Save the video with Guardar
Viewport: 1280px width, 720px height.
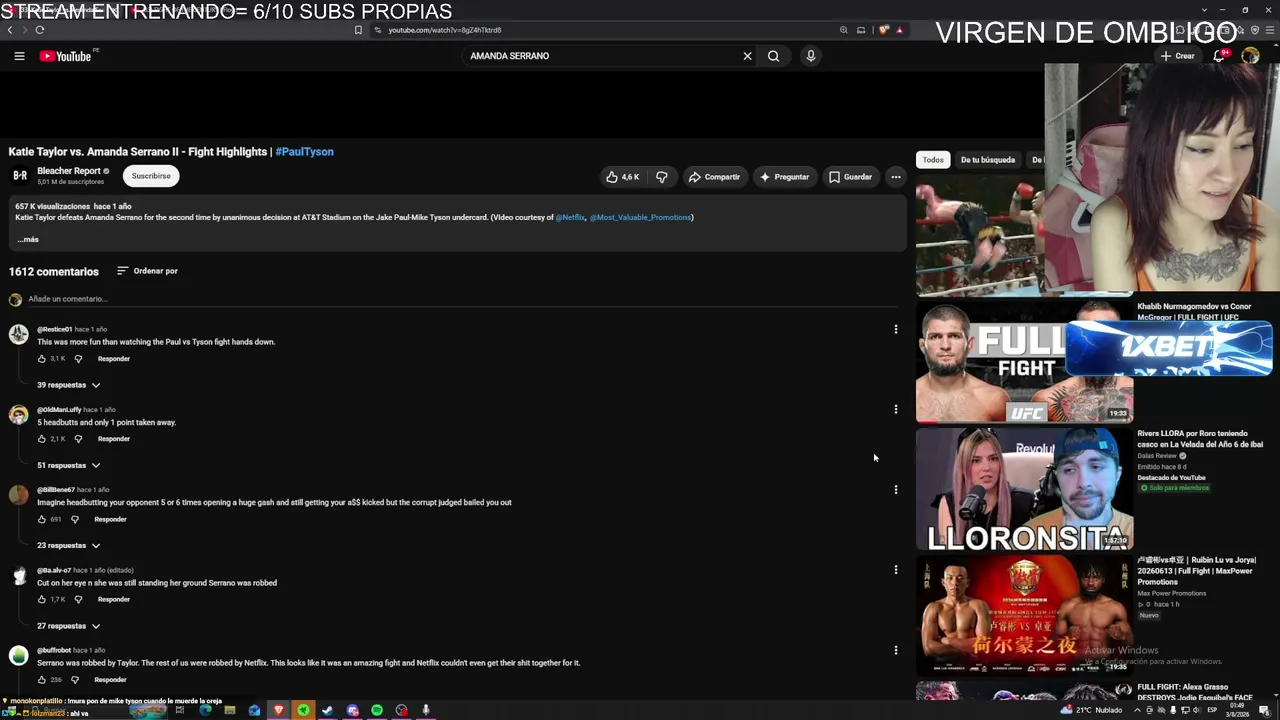(x=850, y=177)
